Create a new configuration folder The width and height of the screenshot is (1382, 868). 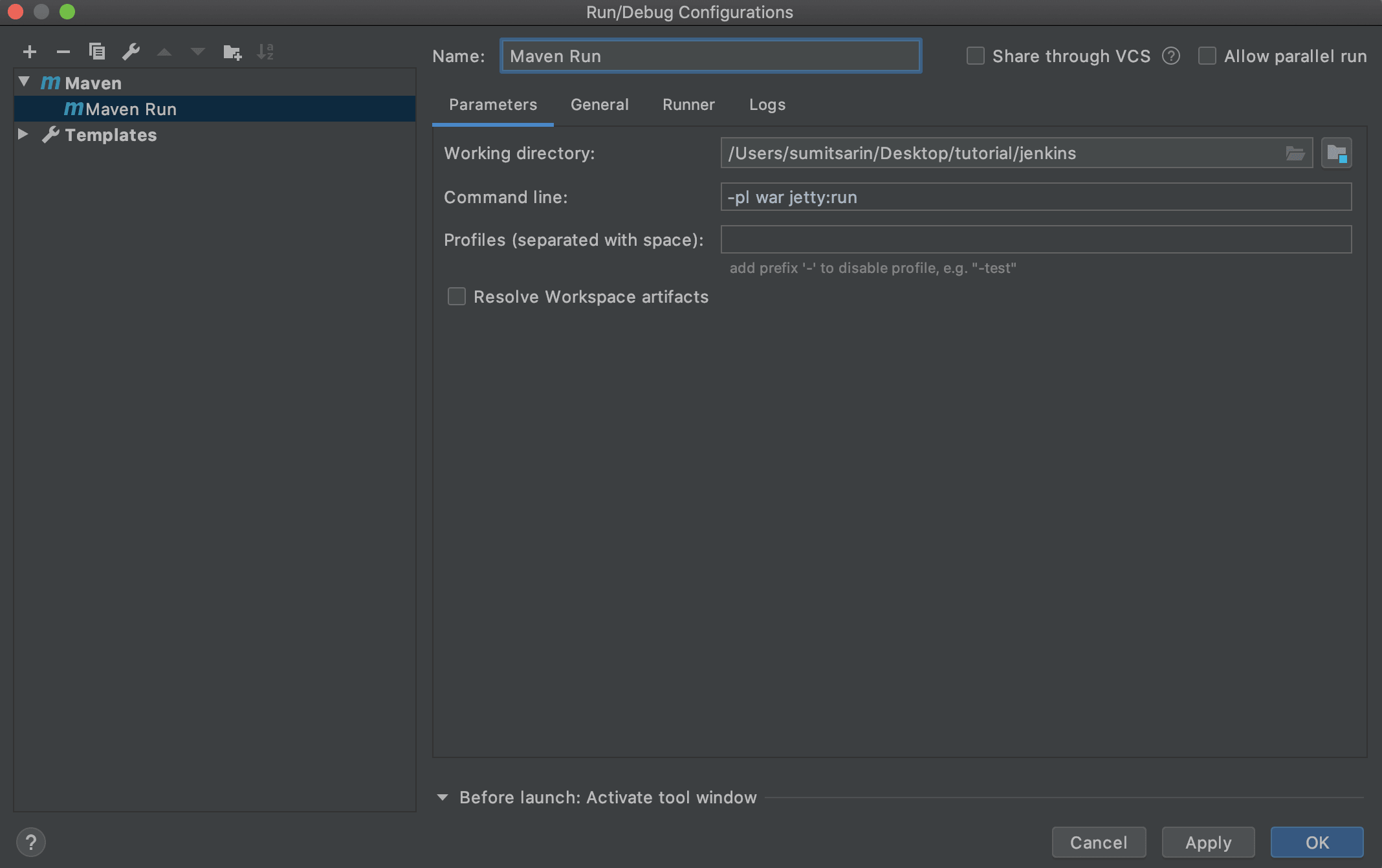coord(232,52)
